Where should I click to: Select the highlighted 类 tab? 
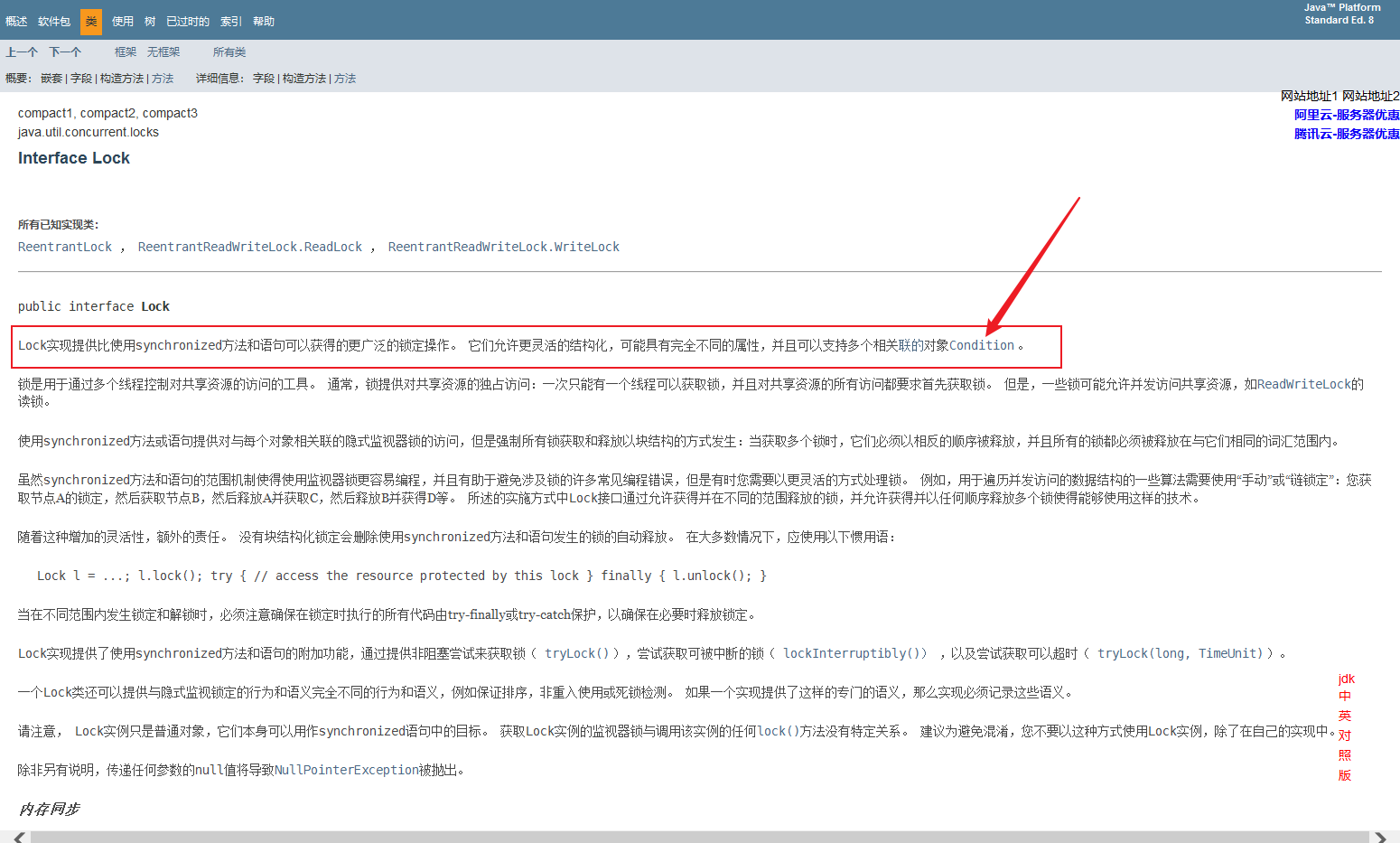(x=91, y=21)
